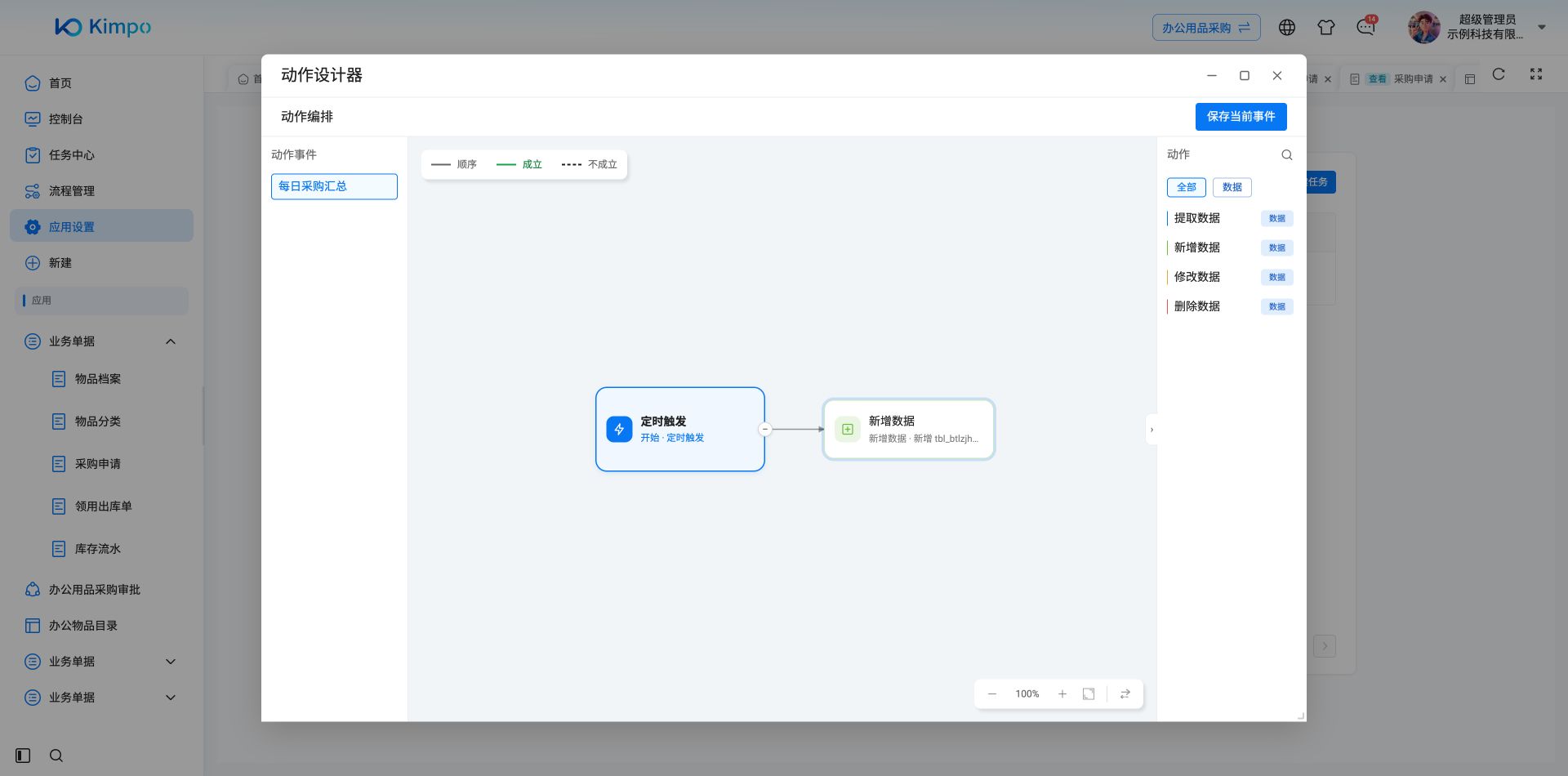This screenshot has height=776, width=1568.
Task: Open the 超级管理员 user dropdown
Action: (1542, 27)
